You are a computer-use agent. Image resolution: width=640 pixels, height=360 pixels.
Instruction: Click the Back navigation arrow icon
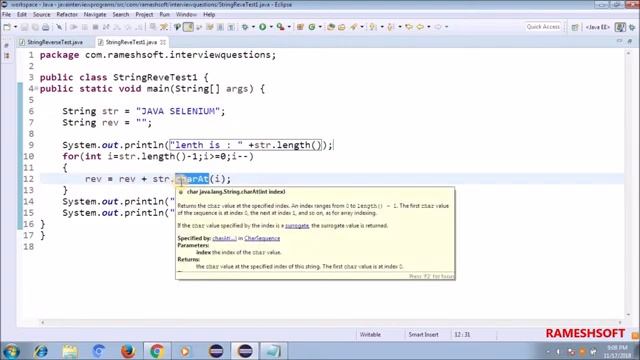click(420, 27)
